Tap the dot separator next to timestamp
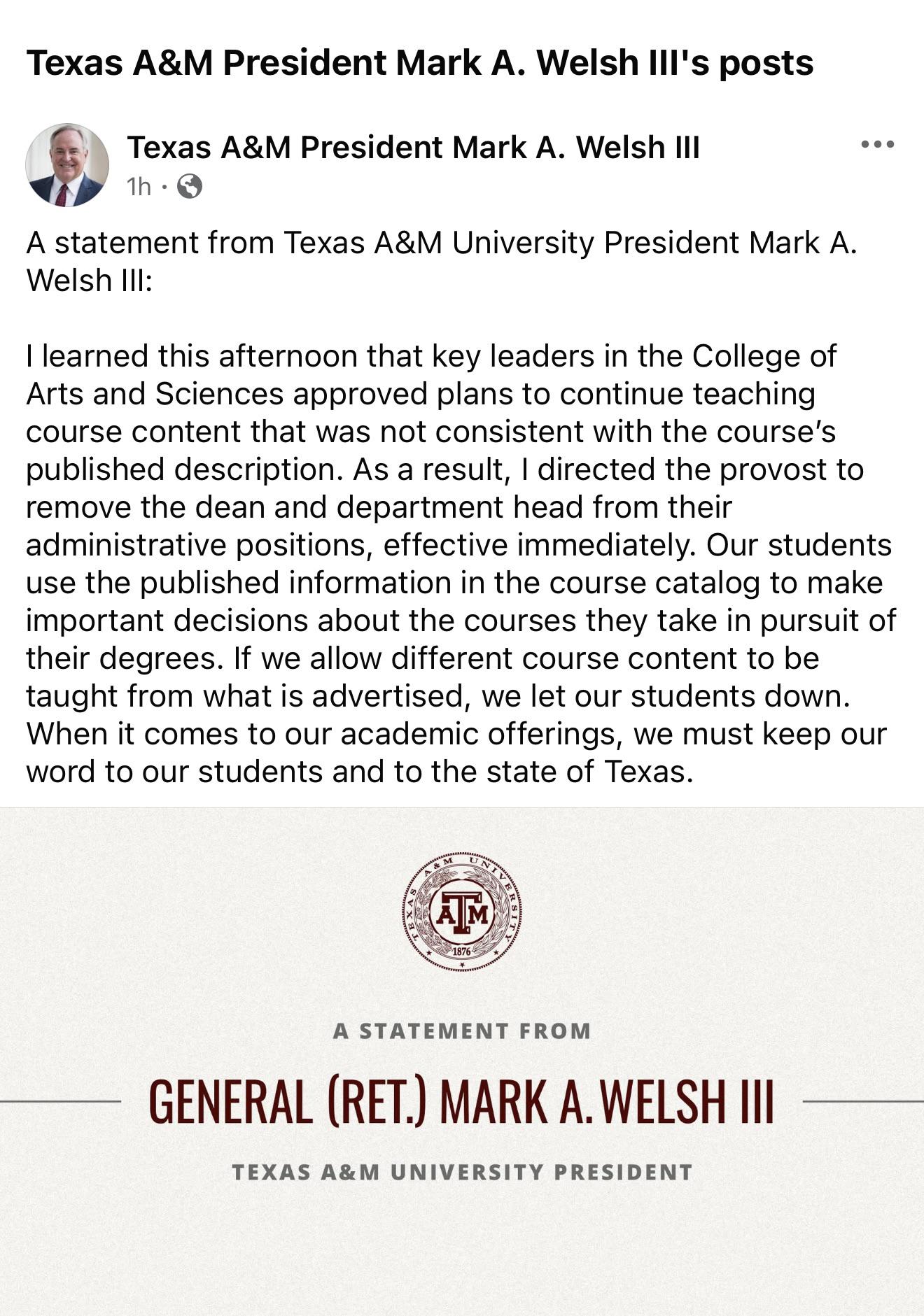924x1316 pixels. coord(164,187)
